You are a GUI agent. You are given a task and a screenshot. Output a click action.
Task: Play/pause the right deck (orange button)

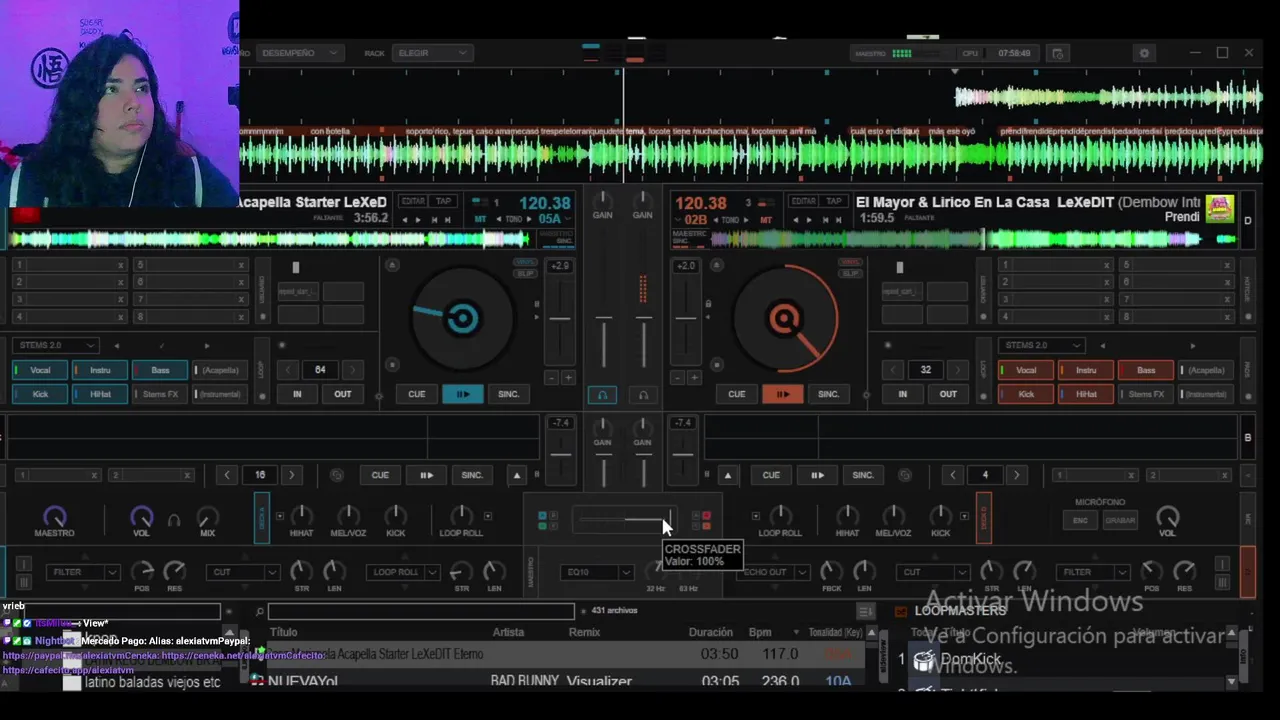(x=782, y=394)
